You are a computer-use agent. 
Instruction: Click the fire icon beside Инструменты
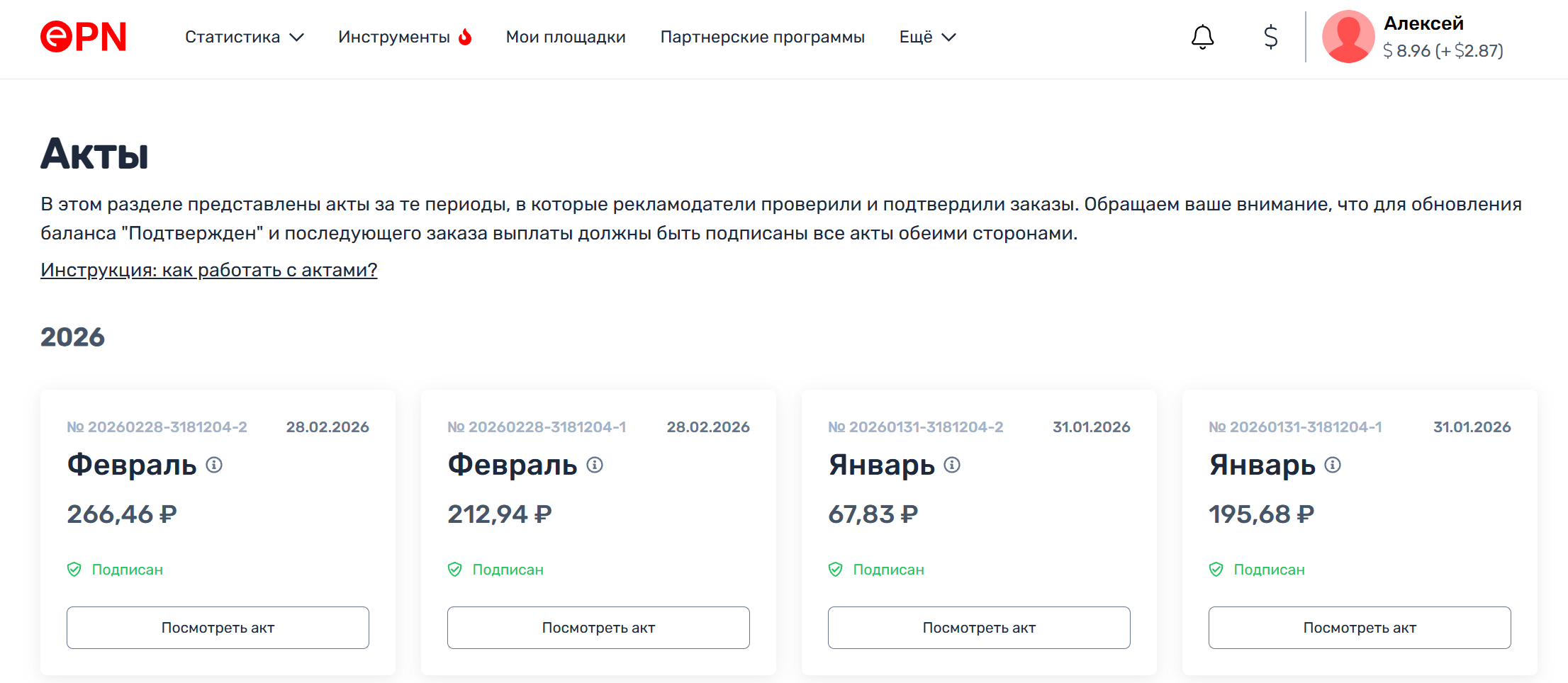[465, 37]
